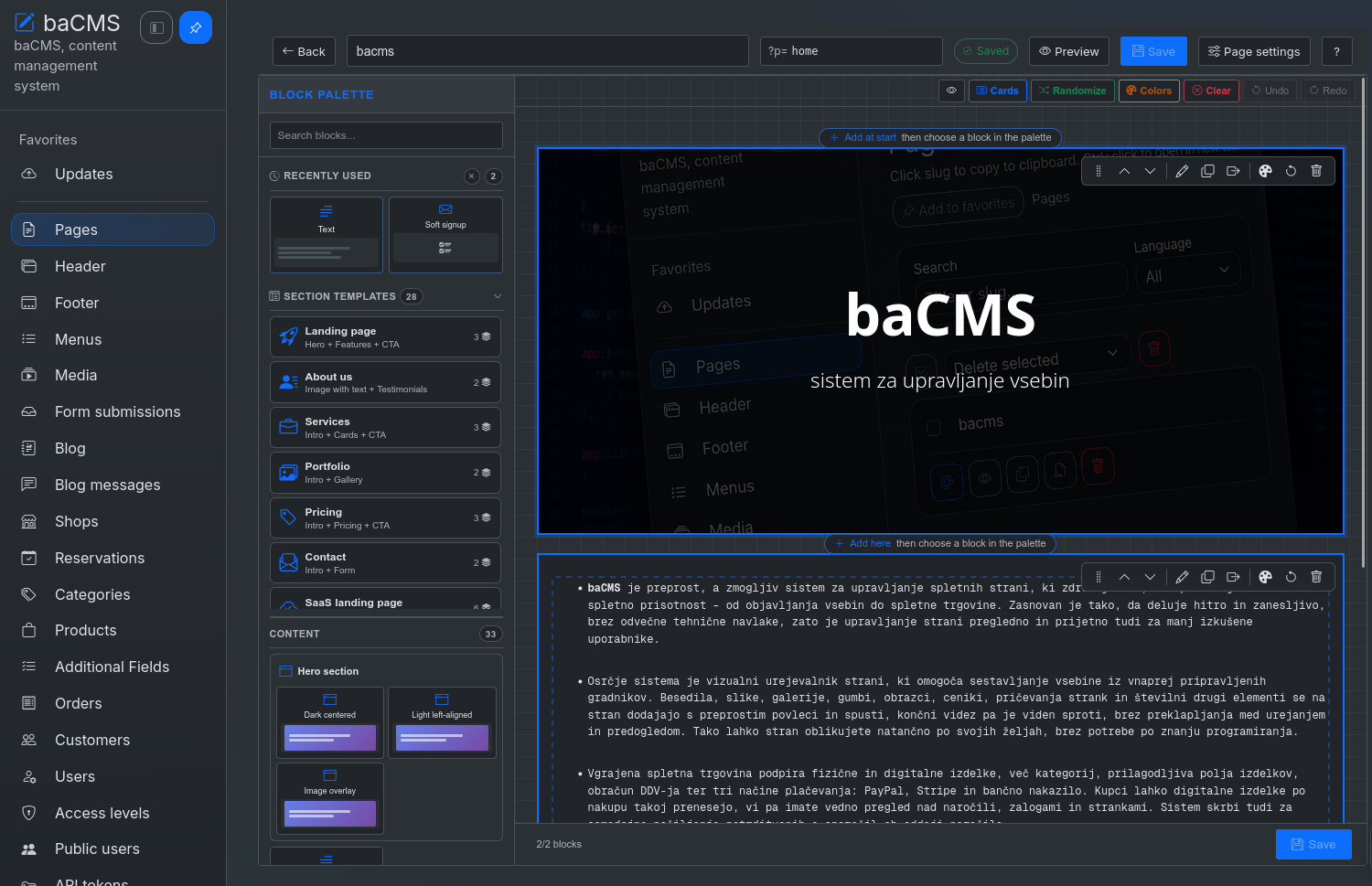The width and height of the screenshot is (1372, 886).
Task: Choose the Landing page template
Action: pos(385,337)
